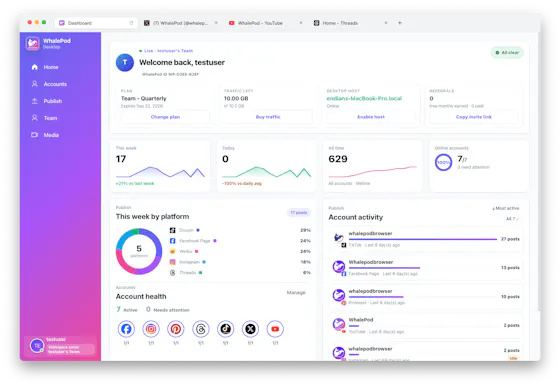The image size is (560, 387).
Task: Click the Facebook account health icon
Action: point(126,329)
